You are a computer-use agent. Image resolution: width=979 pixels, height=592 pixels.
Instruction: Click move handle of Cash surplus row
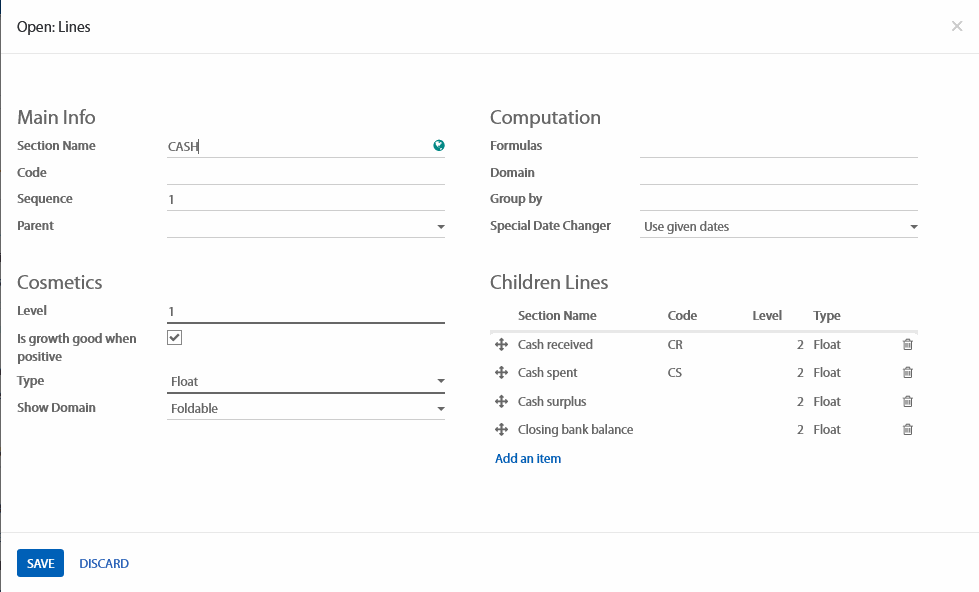pyautogui.click(x=501, y=402)
